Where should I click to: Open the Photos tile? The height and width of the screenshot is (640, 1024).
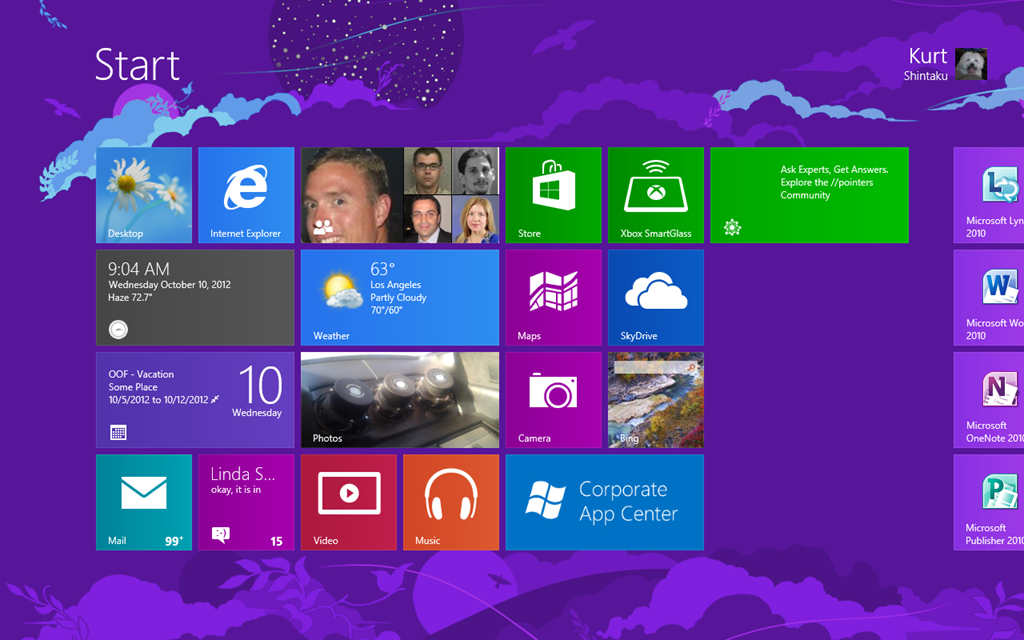coord(400,399)
